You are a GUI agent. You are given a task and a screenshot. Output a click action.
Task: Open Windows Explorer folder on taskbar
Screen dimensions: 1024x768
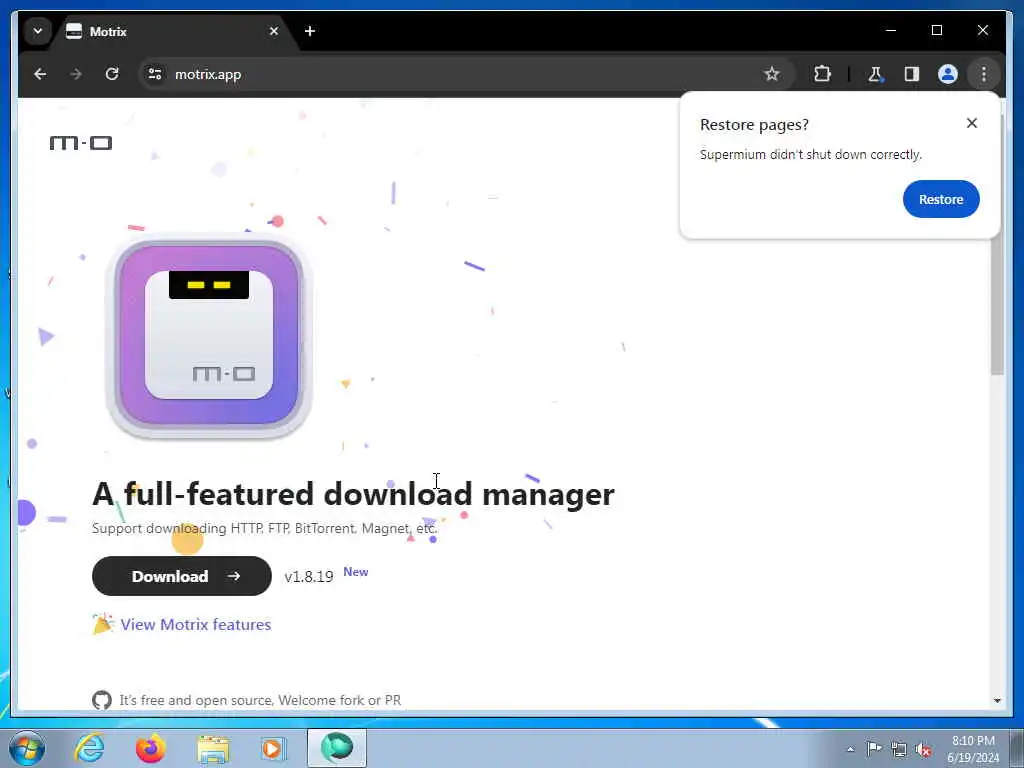tap(213, 748)
